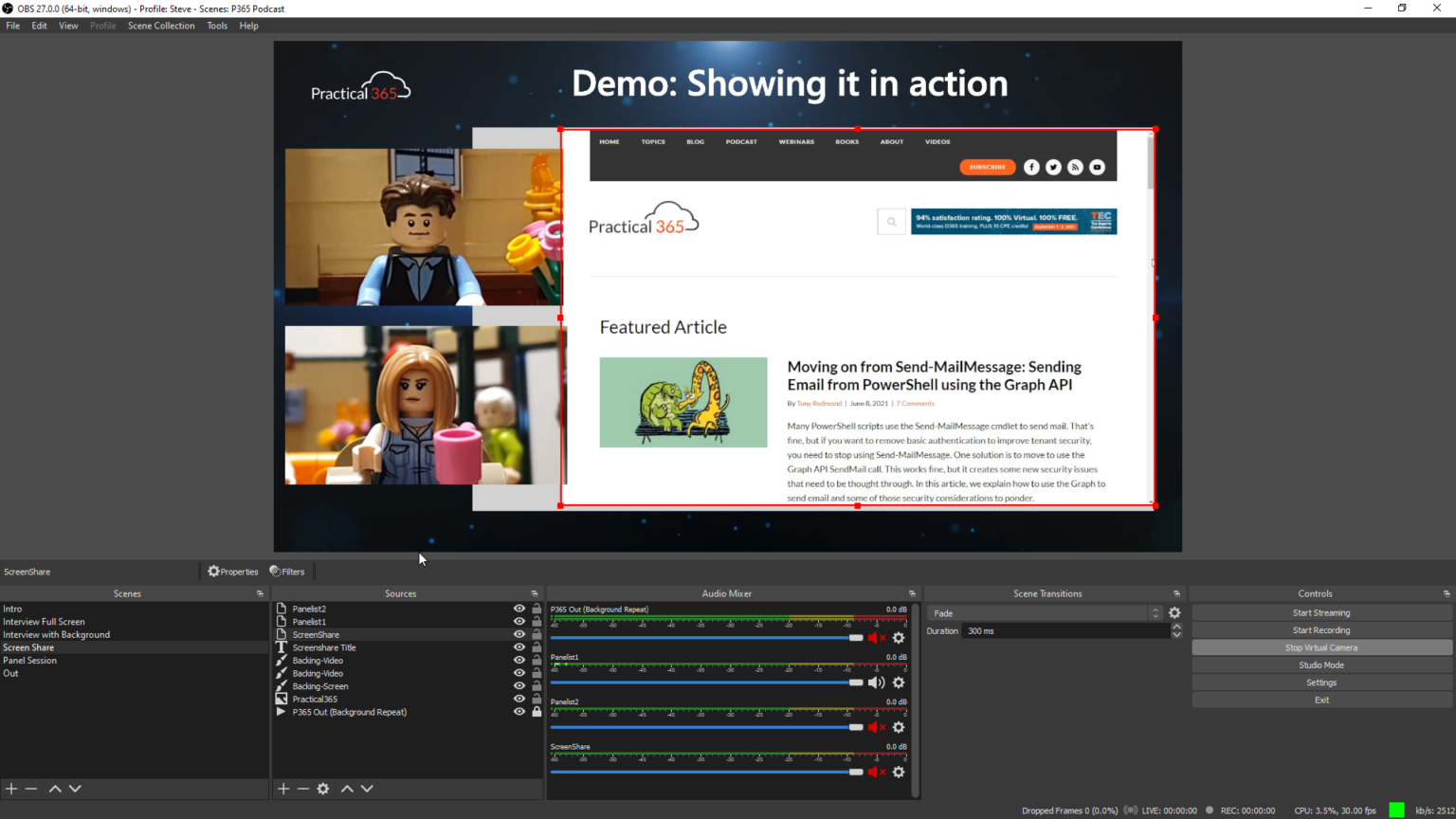Increase transition Duration with the stepper arrow
The image size is (1456, 819).
point(1176,627)
